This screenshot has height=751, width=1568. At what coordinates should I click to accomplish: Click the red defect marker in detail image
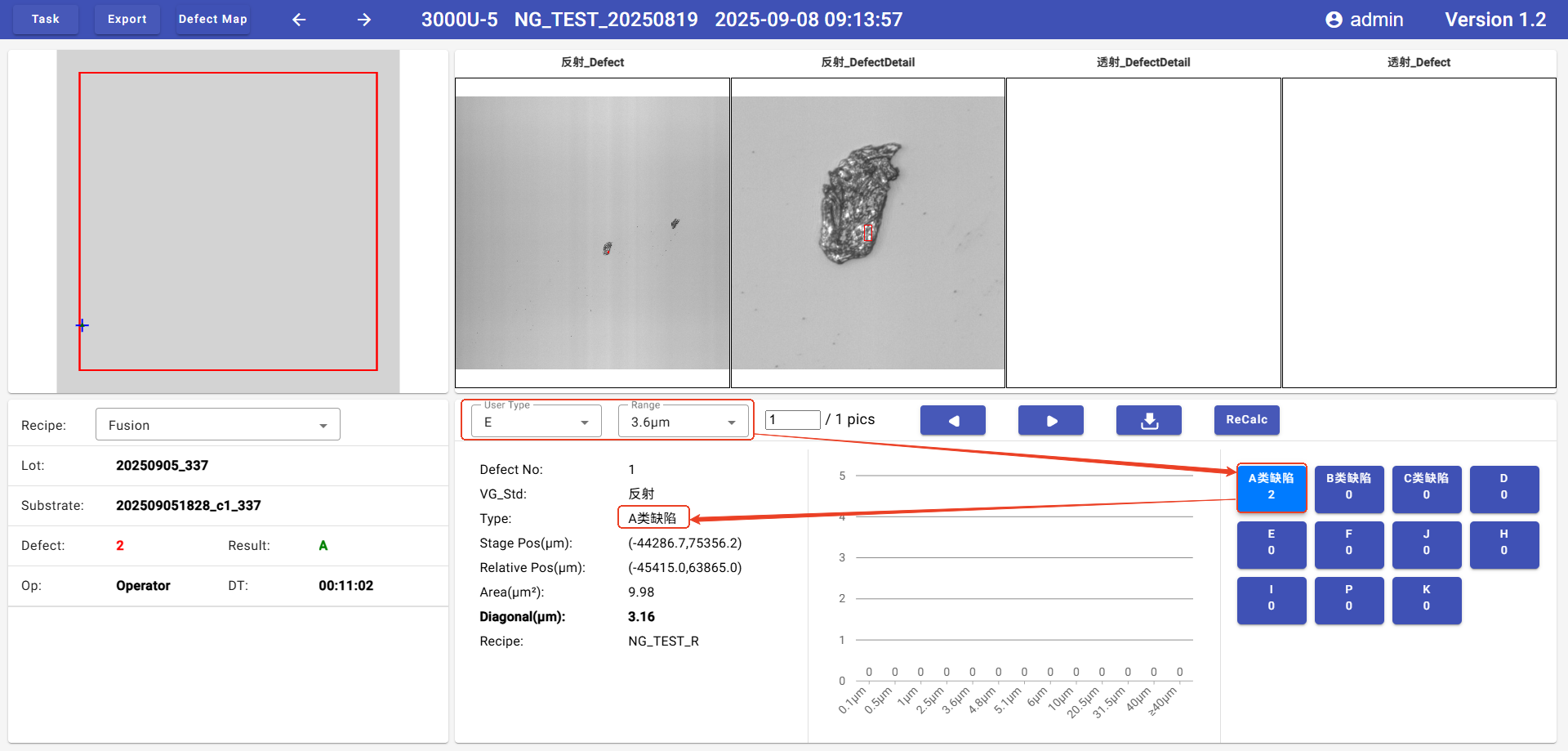click(x=867, y=233)
